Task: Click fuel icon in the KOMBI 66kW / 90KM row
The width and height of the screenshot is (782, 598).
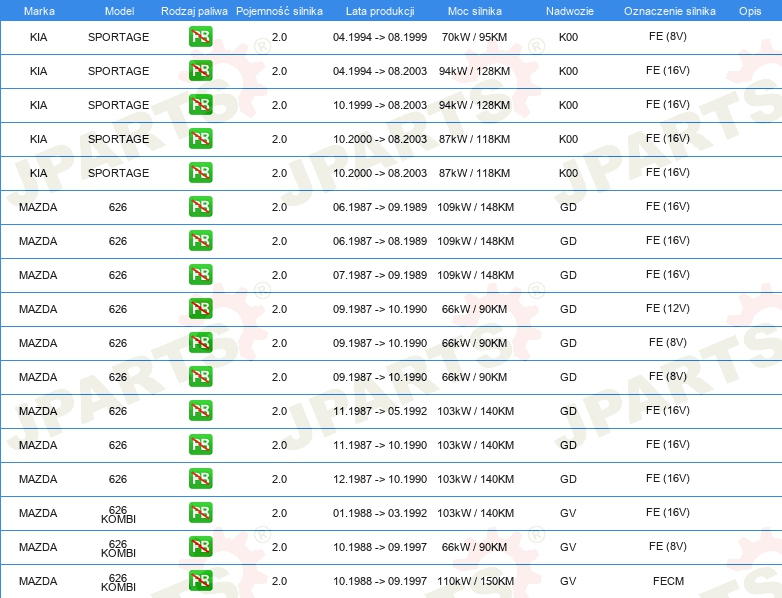Action: 200,547
